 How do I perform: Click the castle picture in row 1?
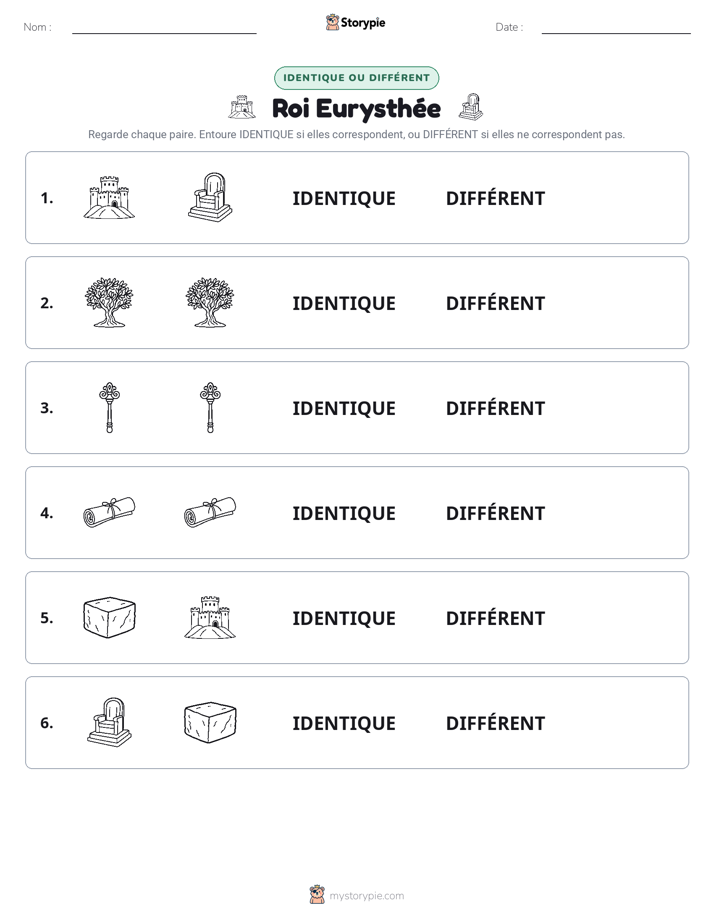(x=109, y=197)
